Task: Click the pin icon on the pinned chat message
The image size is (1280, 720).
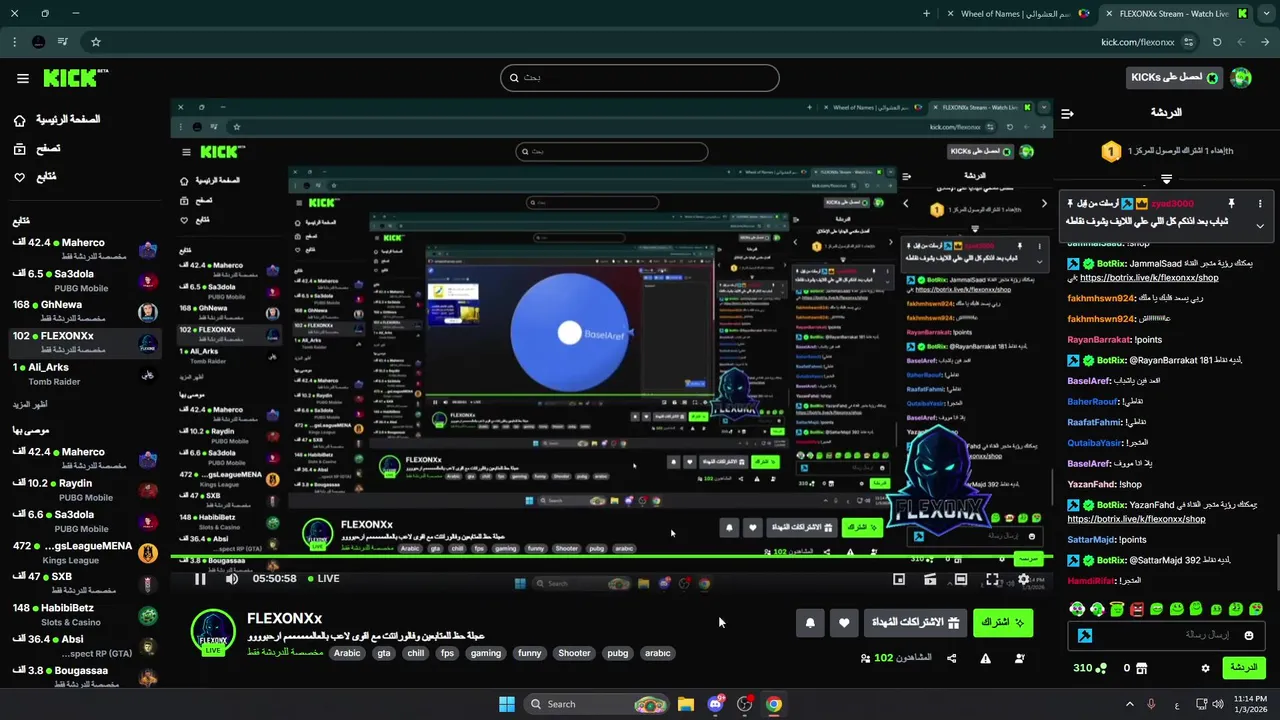Action: tap(1232, 203)
